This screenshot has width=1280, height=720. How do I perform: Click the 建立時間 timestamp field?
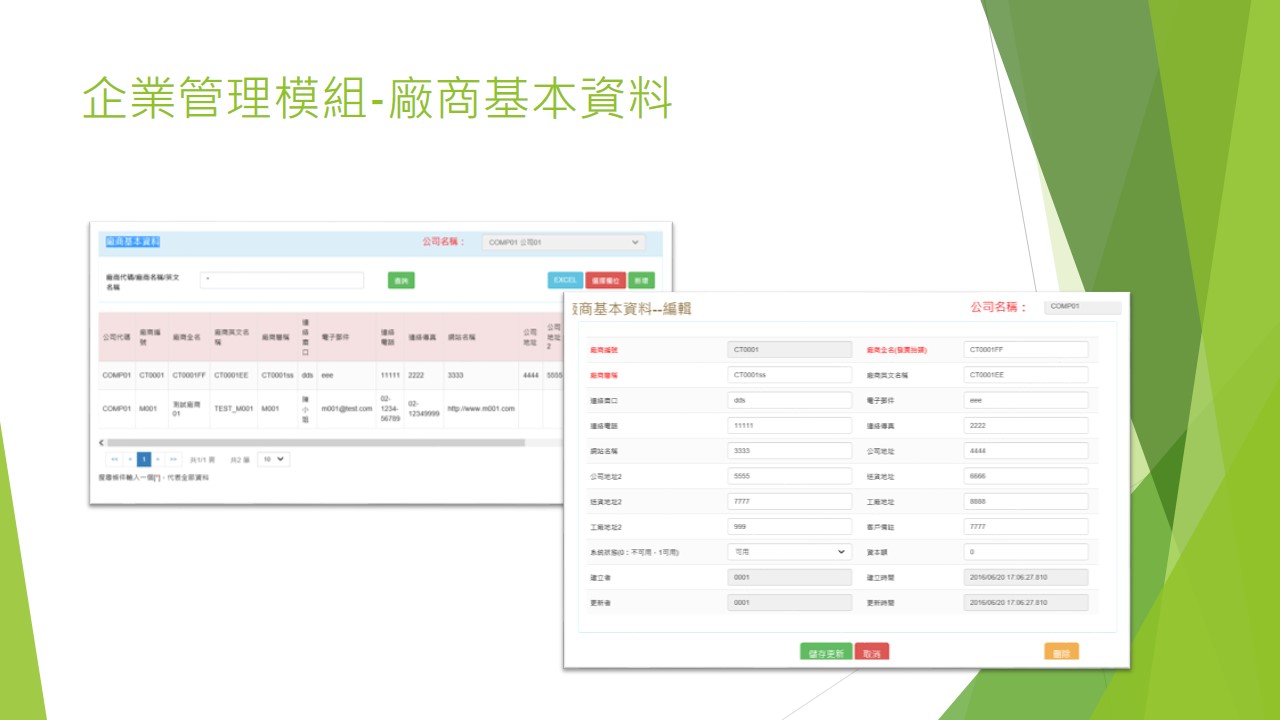click(1026, 577)
